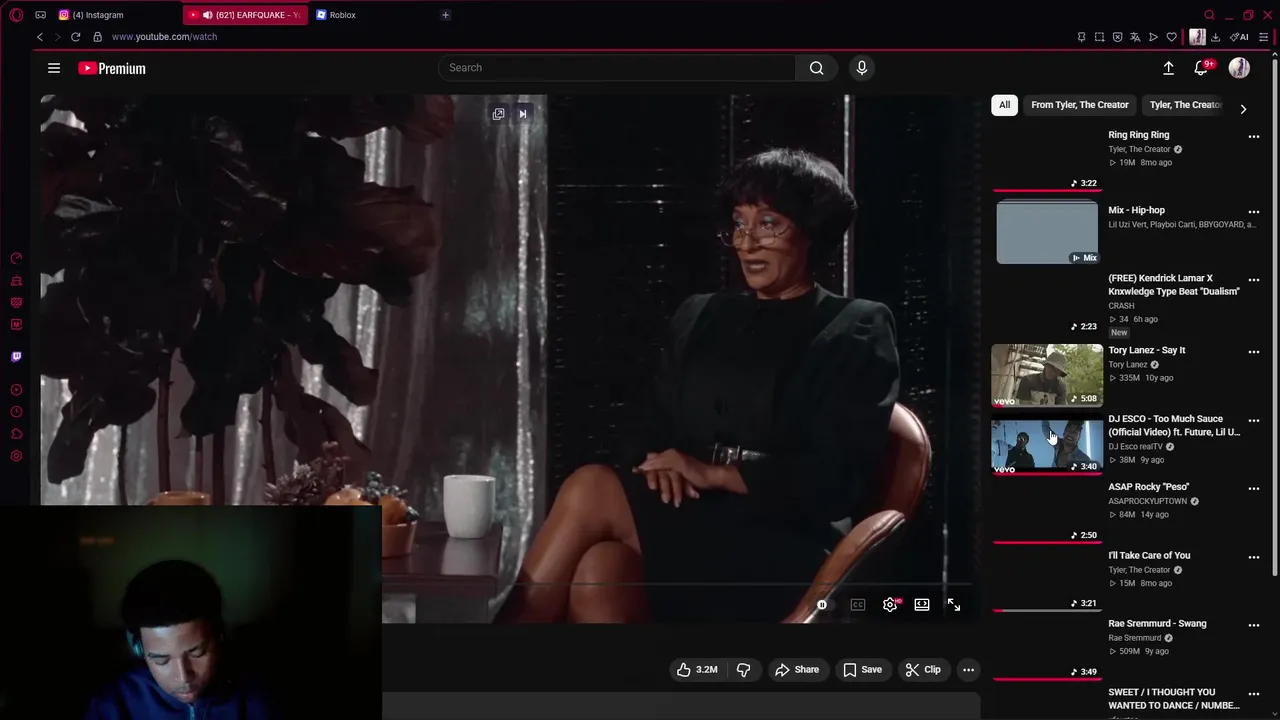Screen dimensions: 1280x720
Task: Open the YouTube guide hamburger menu
Action: click(x=54, y=68)
